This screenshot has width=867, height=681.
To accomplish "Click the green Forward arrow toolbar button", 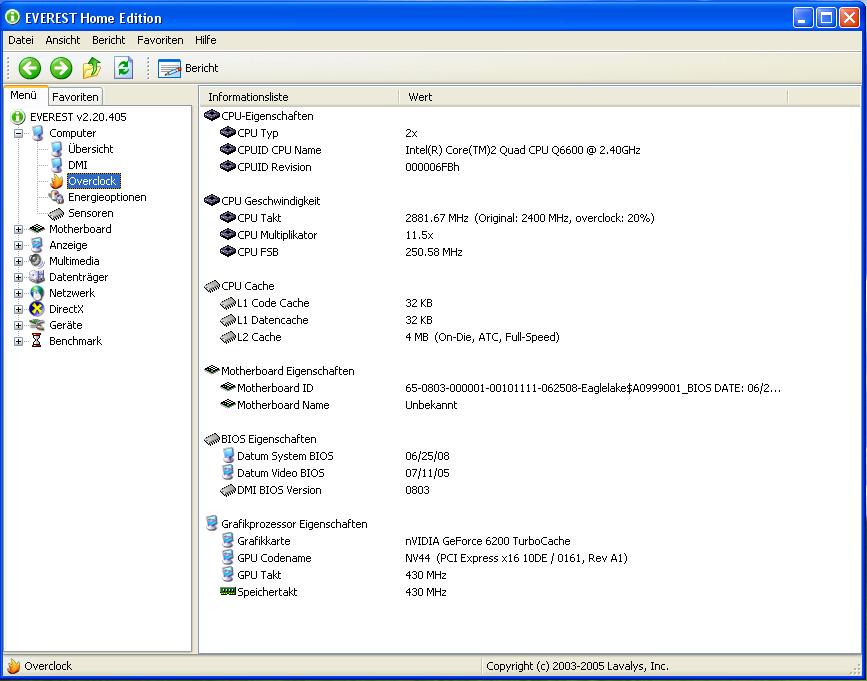I will pos(61,68).
